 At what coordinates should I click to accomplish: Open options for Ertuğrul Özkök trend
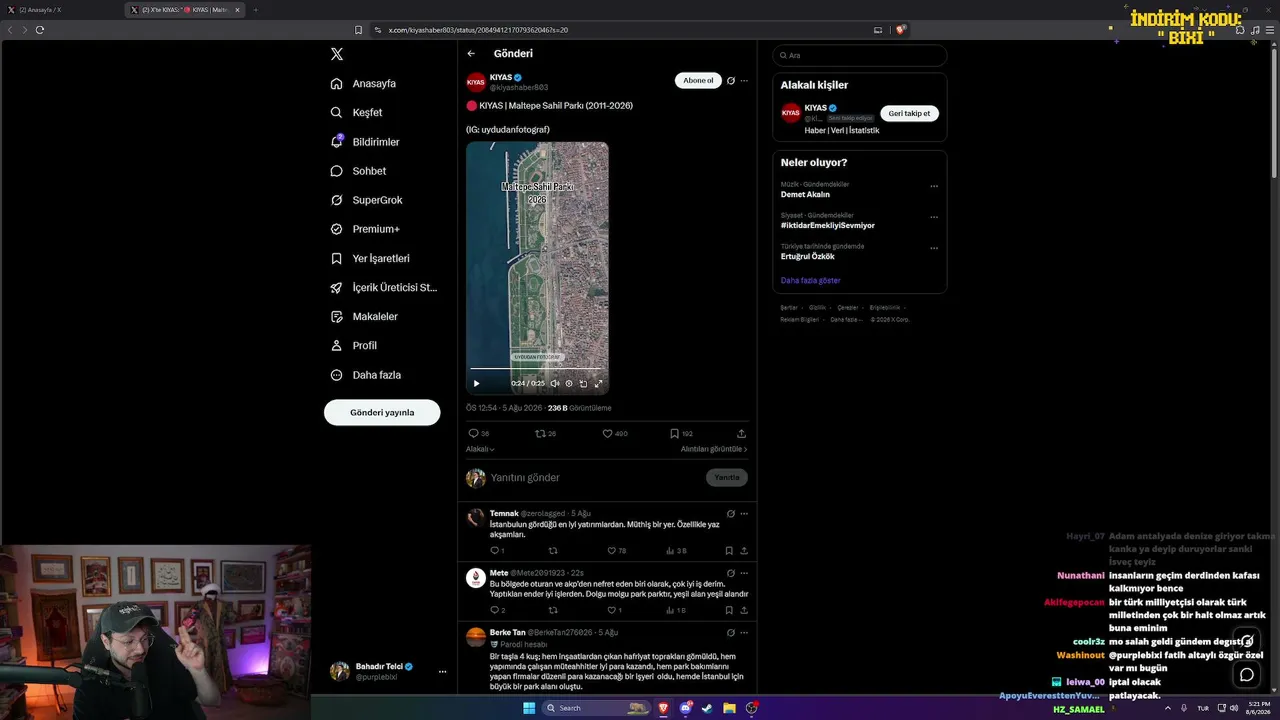[934, 248]
